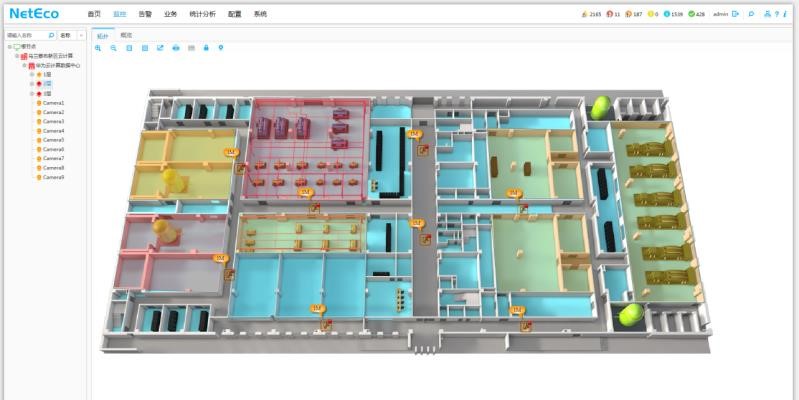Click the logout icon next to admin
The height and width of the screenshot is (400, 799).
735,14
